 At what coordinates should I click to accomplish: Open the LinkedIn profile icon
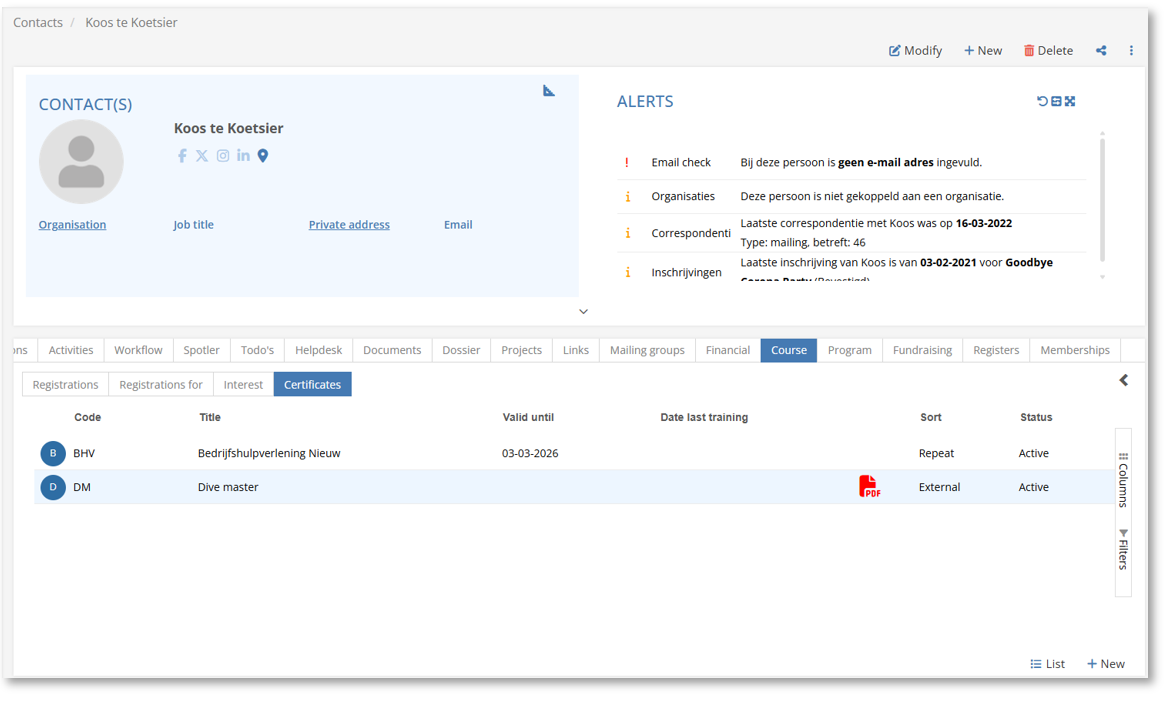click(243, 156)
